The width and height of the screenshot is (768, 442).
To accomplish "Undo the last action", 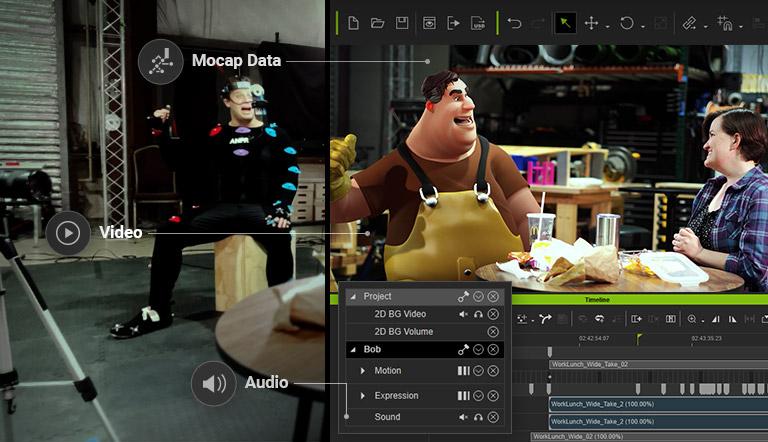I will click(x=514, y=22).
